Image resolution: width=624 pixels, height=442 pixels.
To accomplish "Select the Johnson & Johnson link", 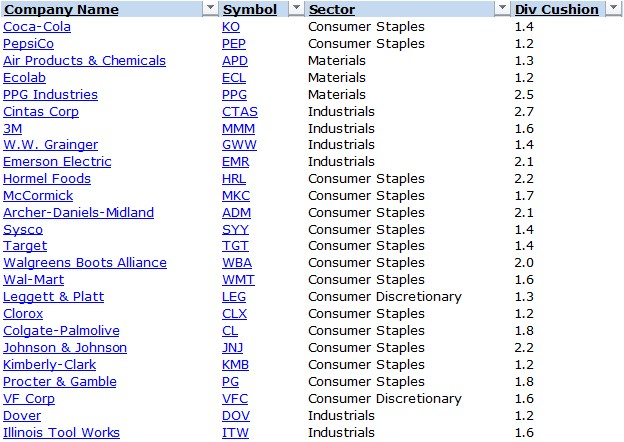I will [x=64, y=347].
